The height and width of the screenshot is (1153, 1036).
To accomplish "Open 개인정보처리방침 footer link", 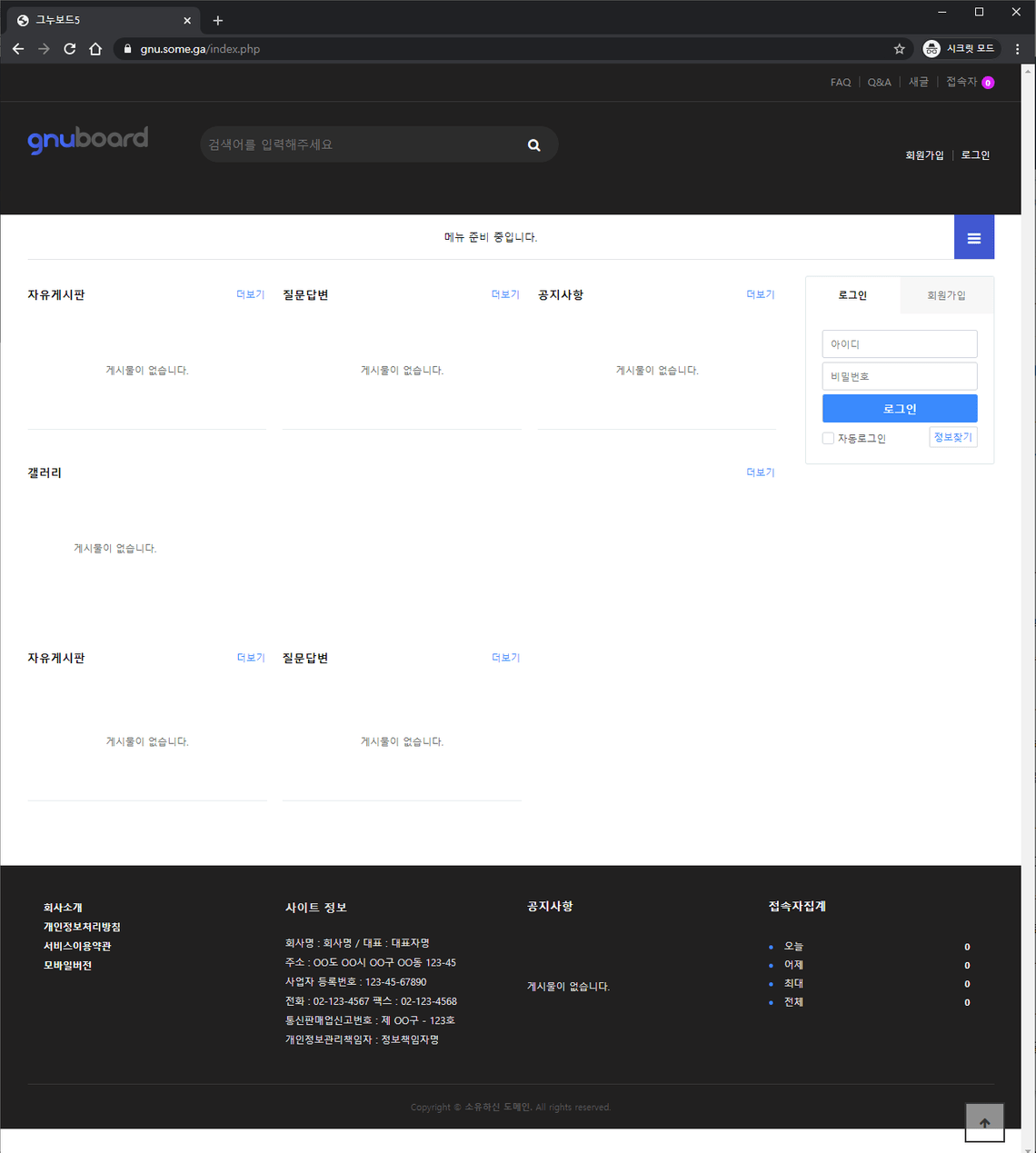I will pyautogui.click(x=82, y=927).
